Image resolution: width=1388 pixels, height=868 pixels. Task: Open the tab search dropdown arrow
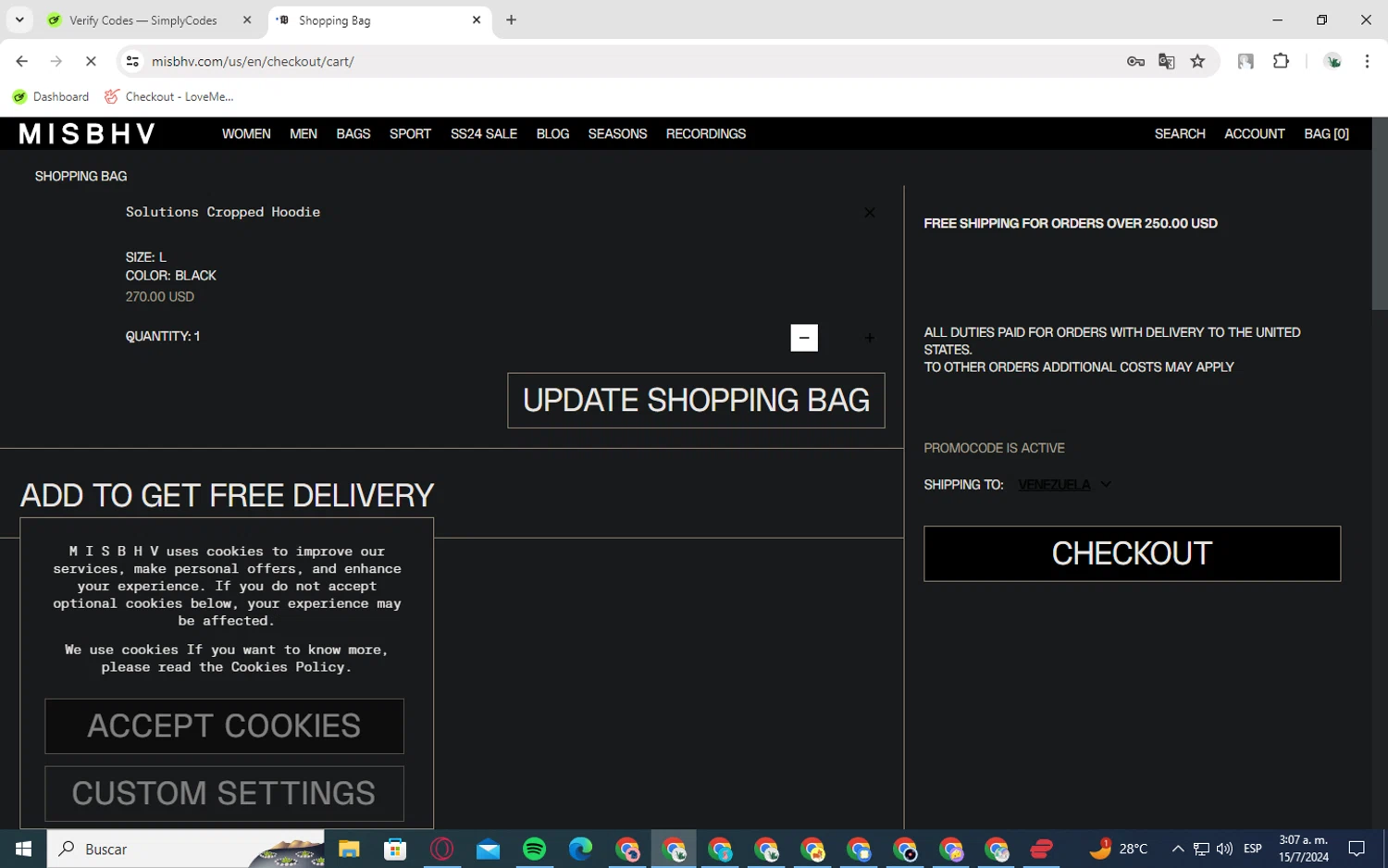click(x=19, y=20)
